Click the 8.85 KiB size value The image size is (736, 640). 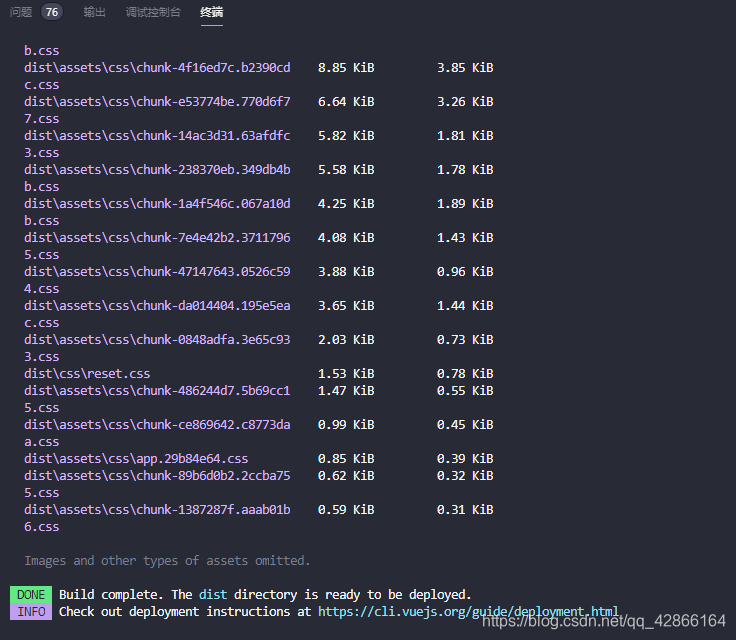click(x=346, y=68)
